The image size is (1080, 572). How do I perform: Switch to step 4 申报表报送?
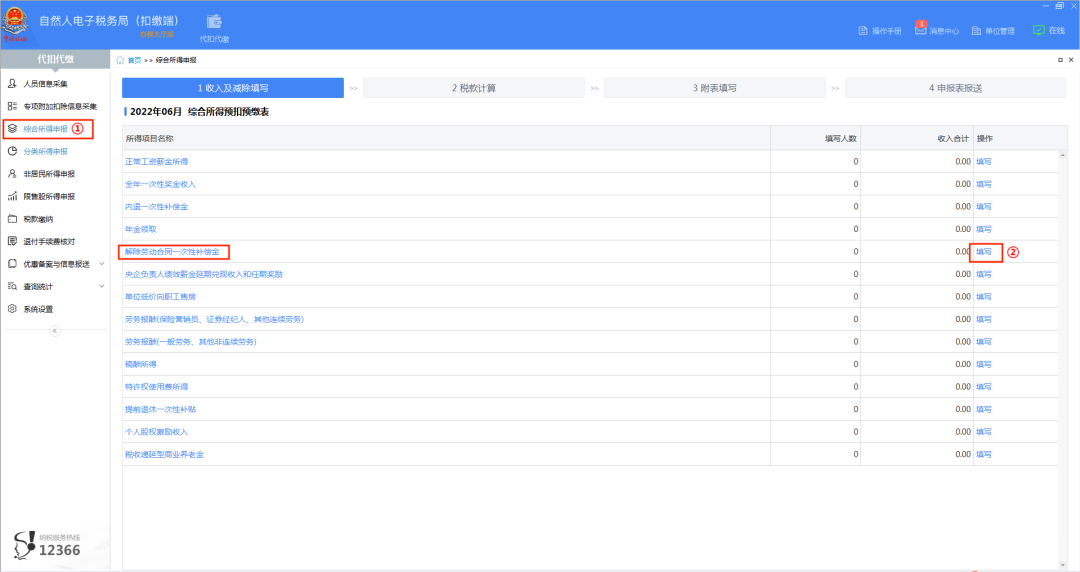pos(954,88)
